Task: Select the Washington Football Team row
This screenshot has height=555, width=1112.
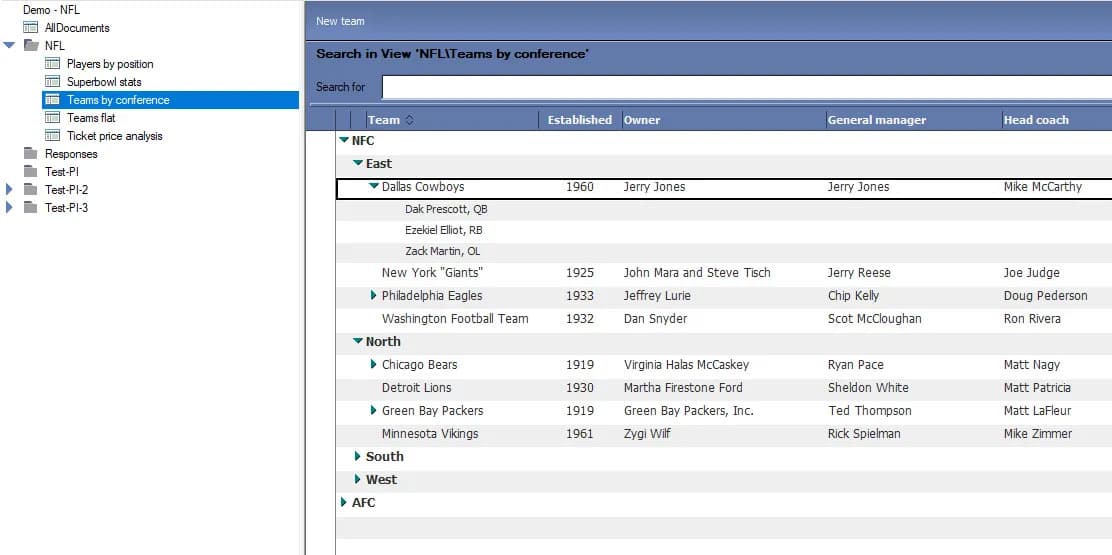Action: [723, 318]
